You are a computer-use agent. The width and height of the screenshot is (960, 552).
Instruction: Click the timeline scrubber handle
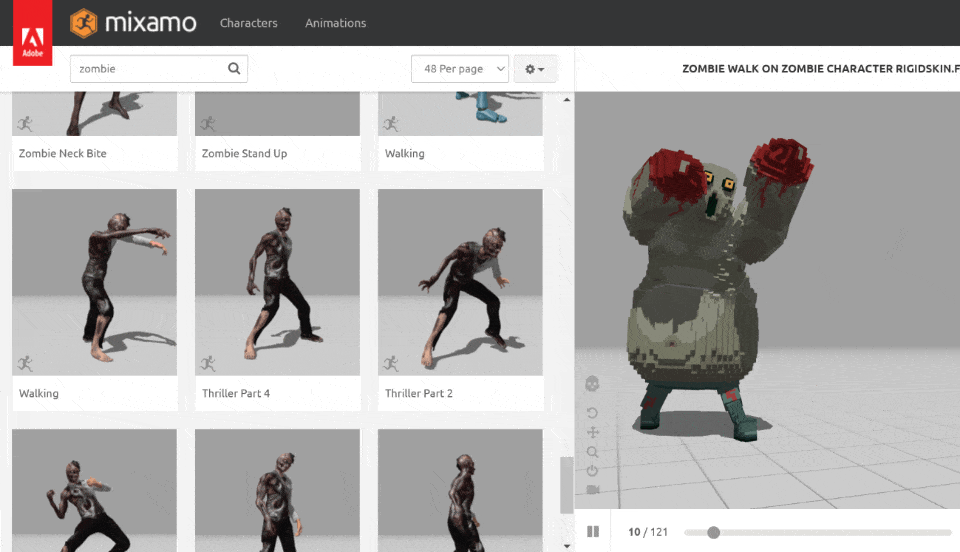click(x=713, y=532)
